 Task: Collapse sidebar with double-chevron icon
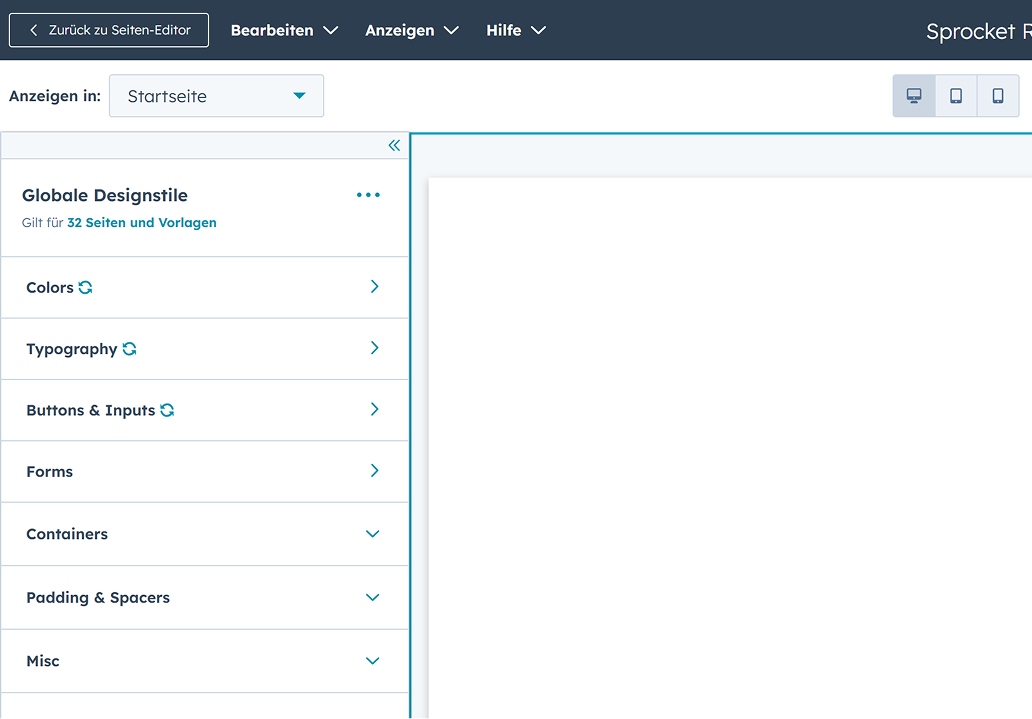pyautogui.click(x=394, y=146)
